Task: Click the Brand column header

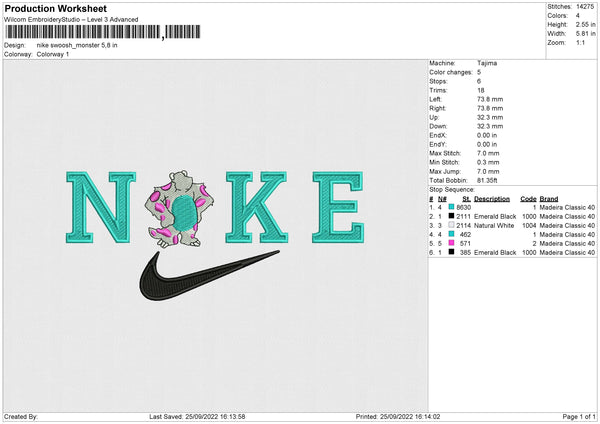Action: [x=549, y=199]
